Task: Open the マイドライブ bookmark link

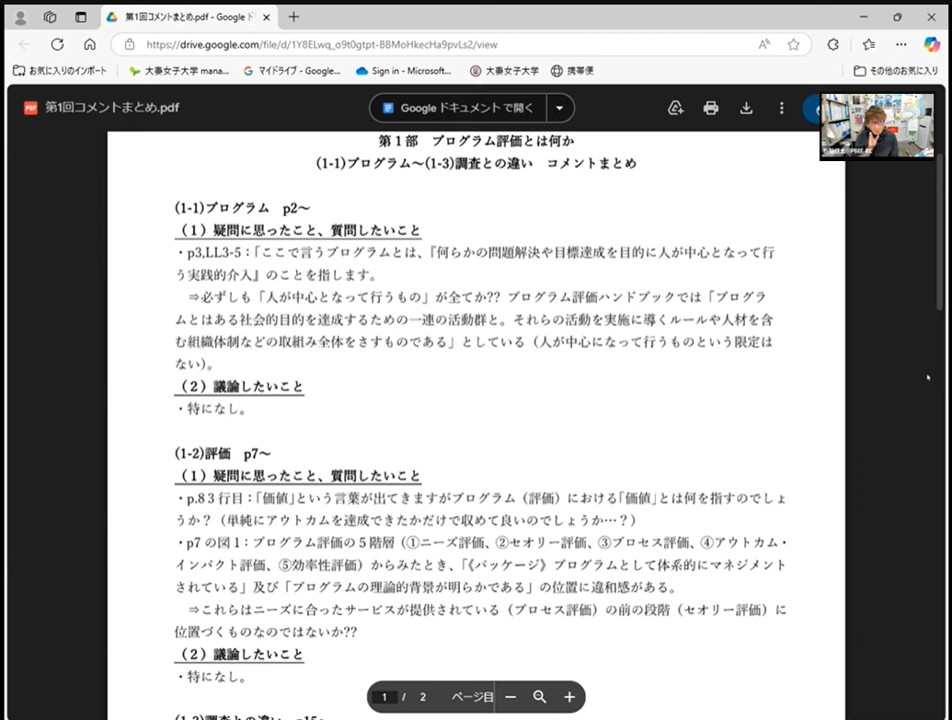Action: tap(292, 71)
